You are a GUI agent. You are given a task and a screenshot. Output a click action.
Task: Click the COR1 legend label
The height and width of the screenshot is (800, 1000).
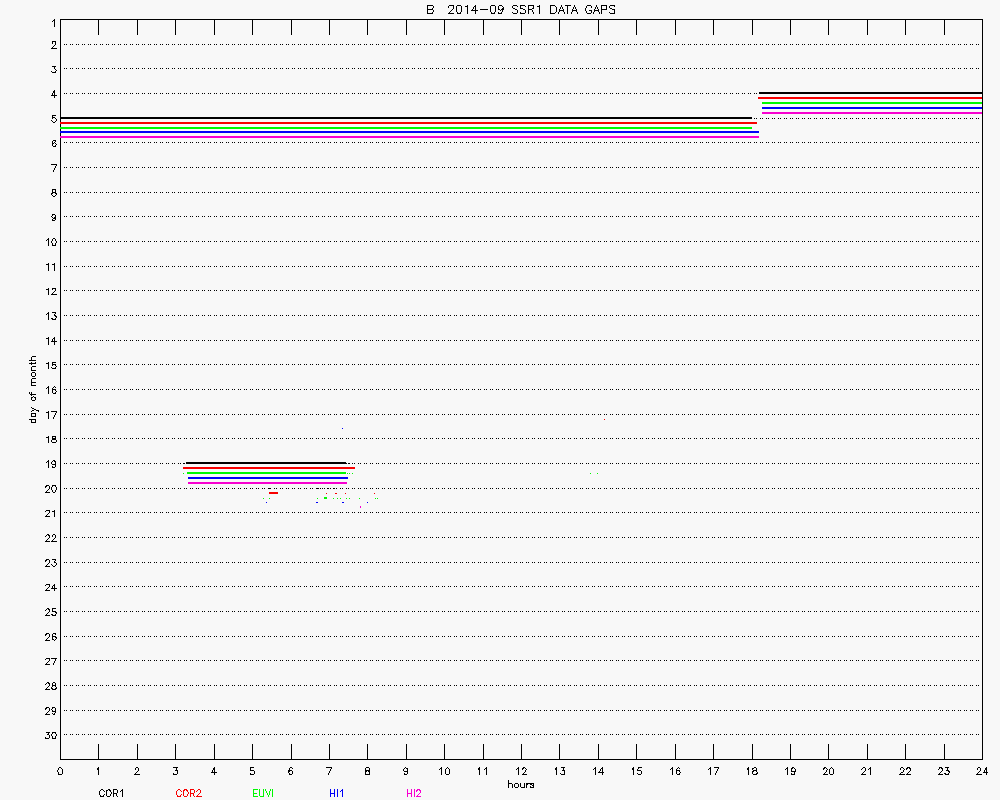point(111,793)
